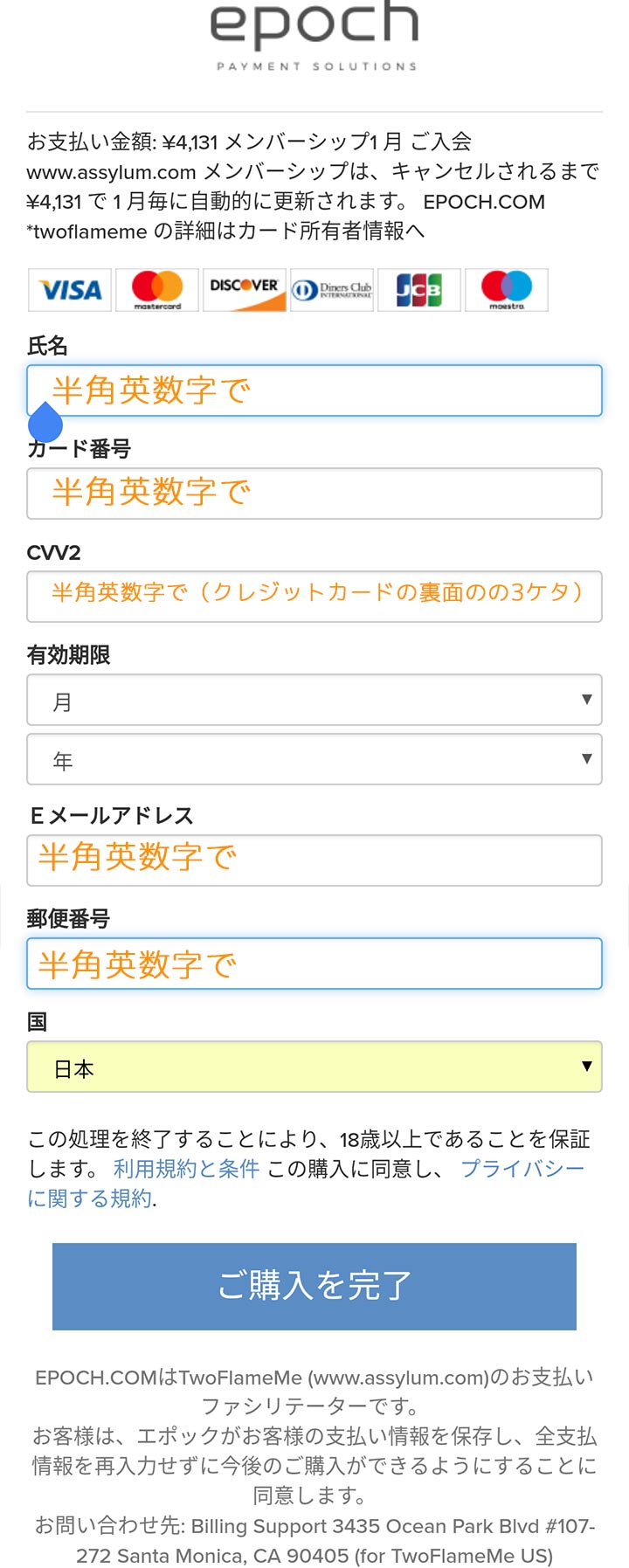Select the CVV2 security code field

[314, 597]
